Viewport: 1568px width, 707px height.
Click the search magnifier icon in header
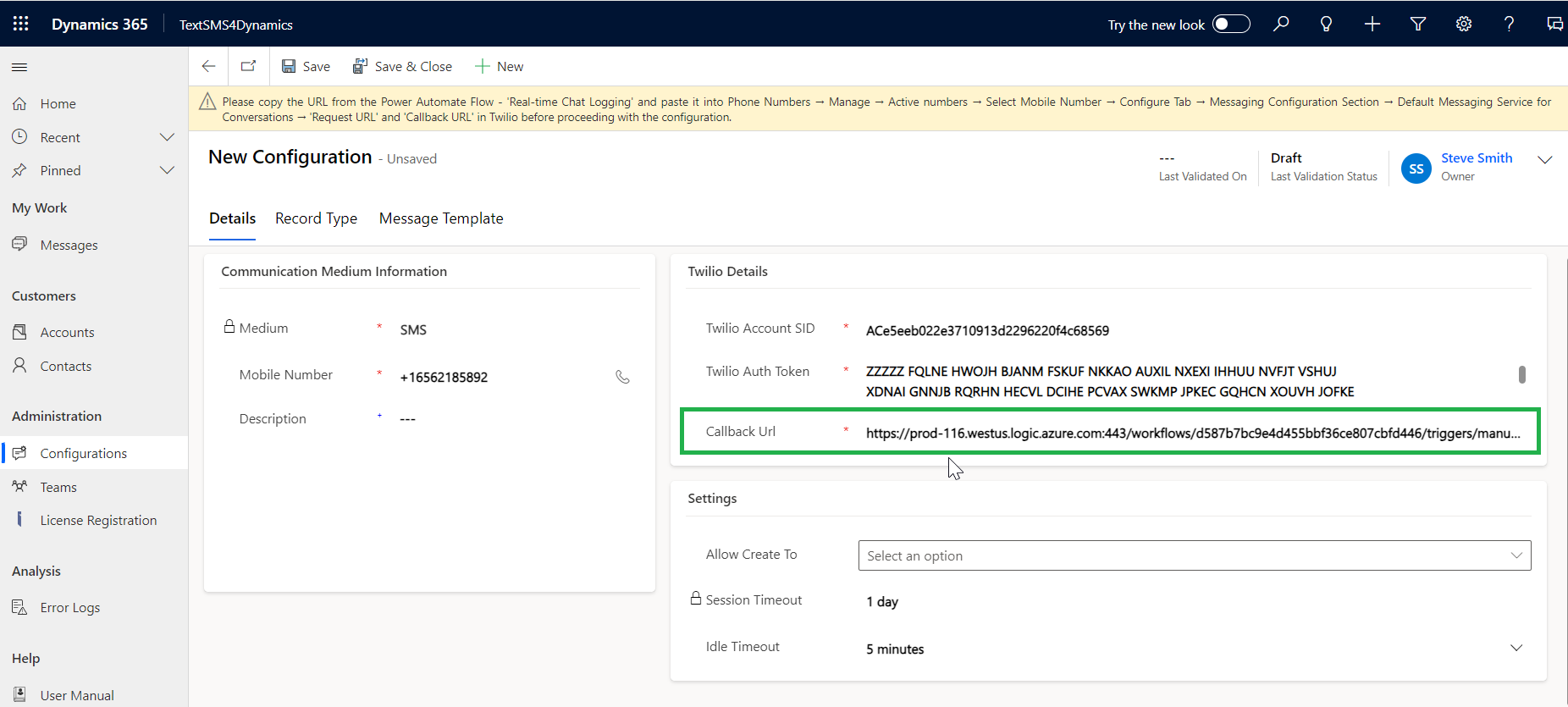pyautogui.click(x=1281, y=24)
